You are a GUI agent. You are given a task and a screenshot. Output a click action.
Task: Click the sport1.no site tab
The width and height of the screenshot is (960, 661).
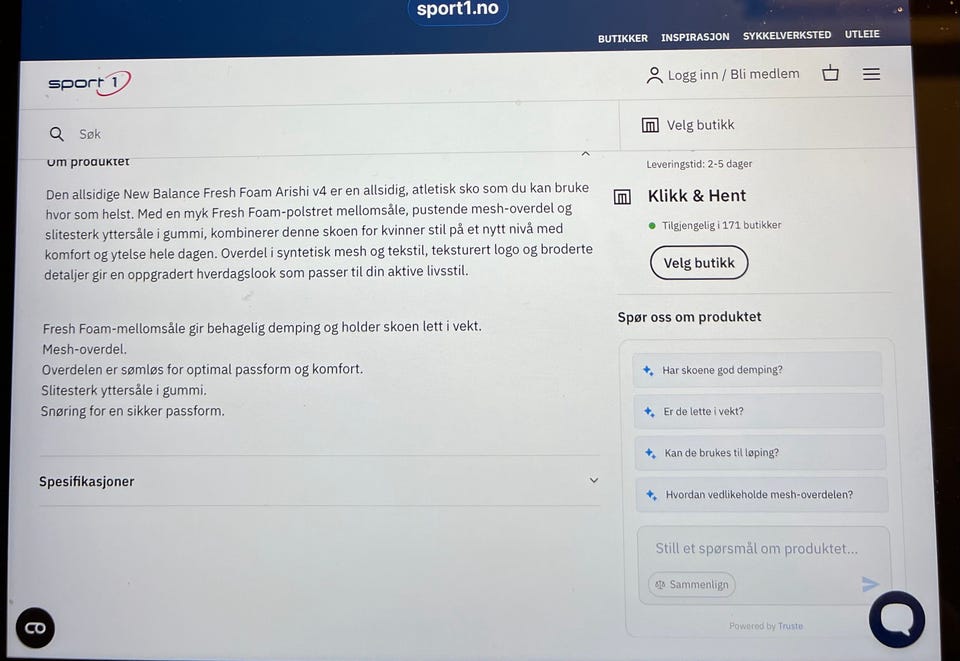pyautogui.click(x=458, y=9)
